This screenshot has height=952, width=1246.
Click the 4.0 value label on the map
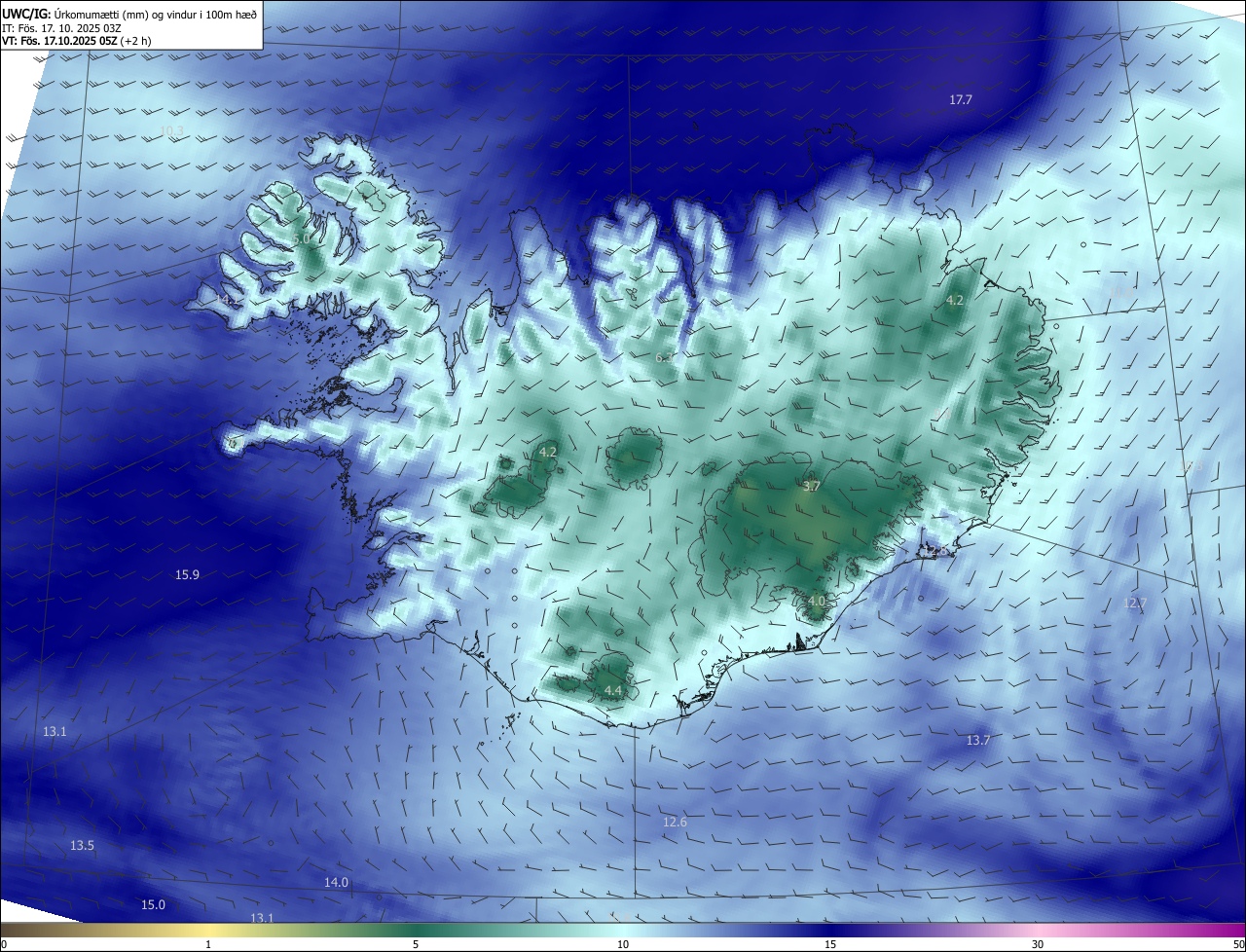tap(816, 602)
